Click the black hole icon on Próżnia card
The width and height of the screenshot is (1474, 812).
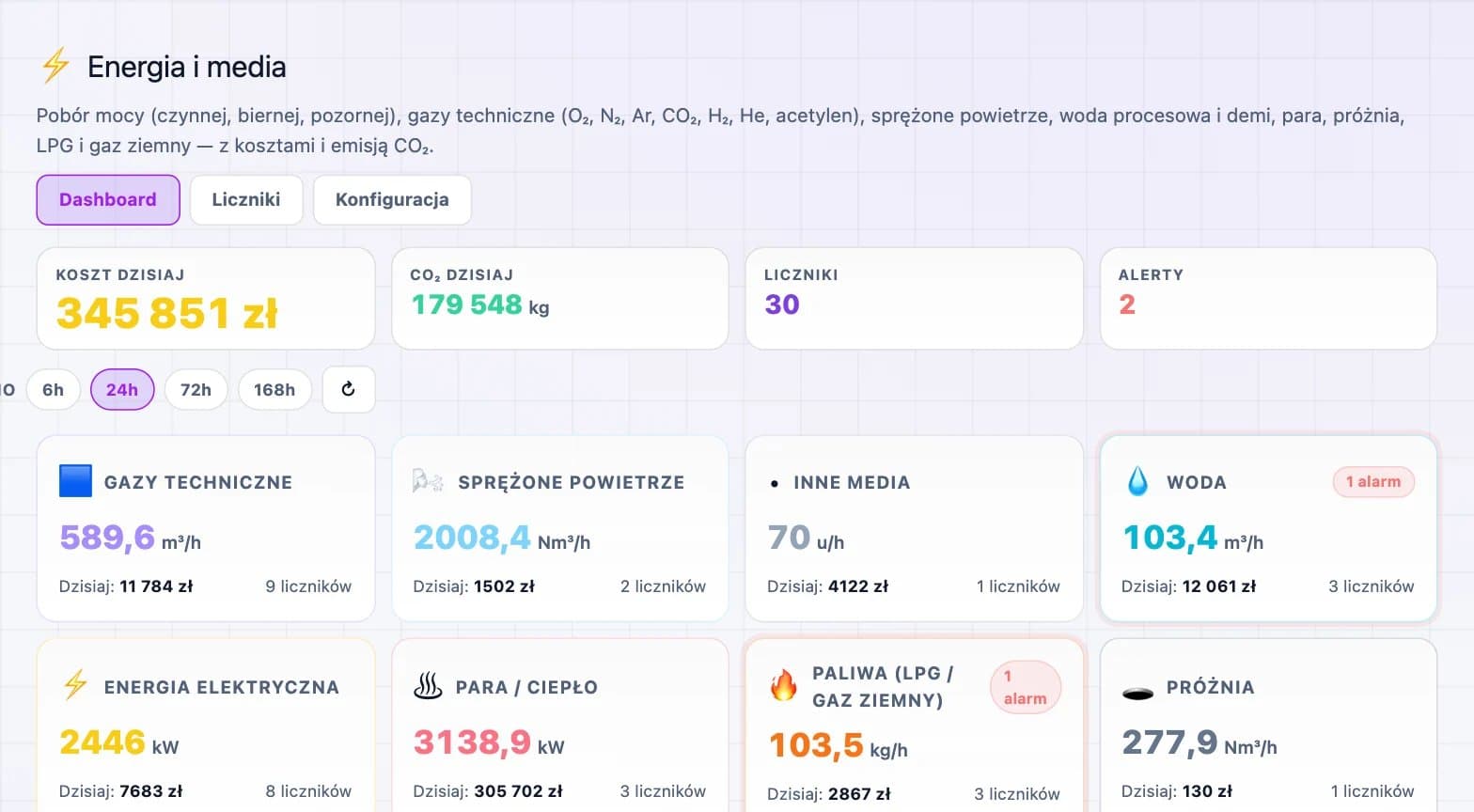click(1138, 695)
